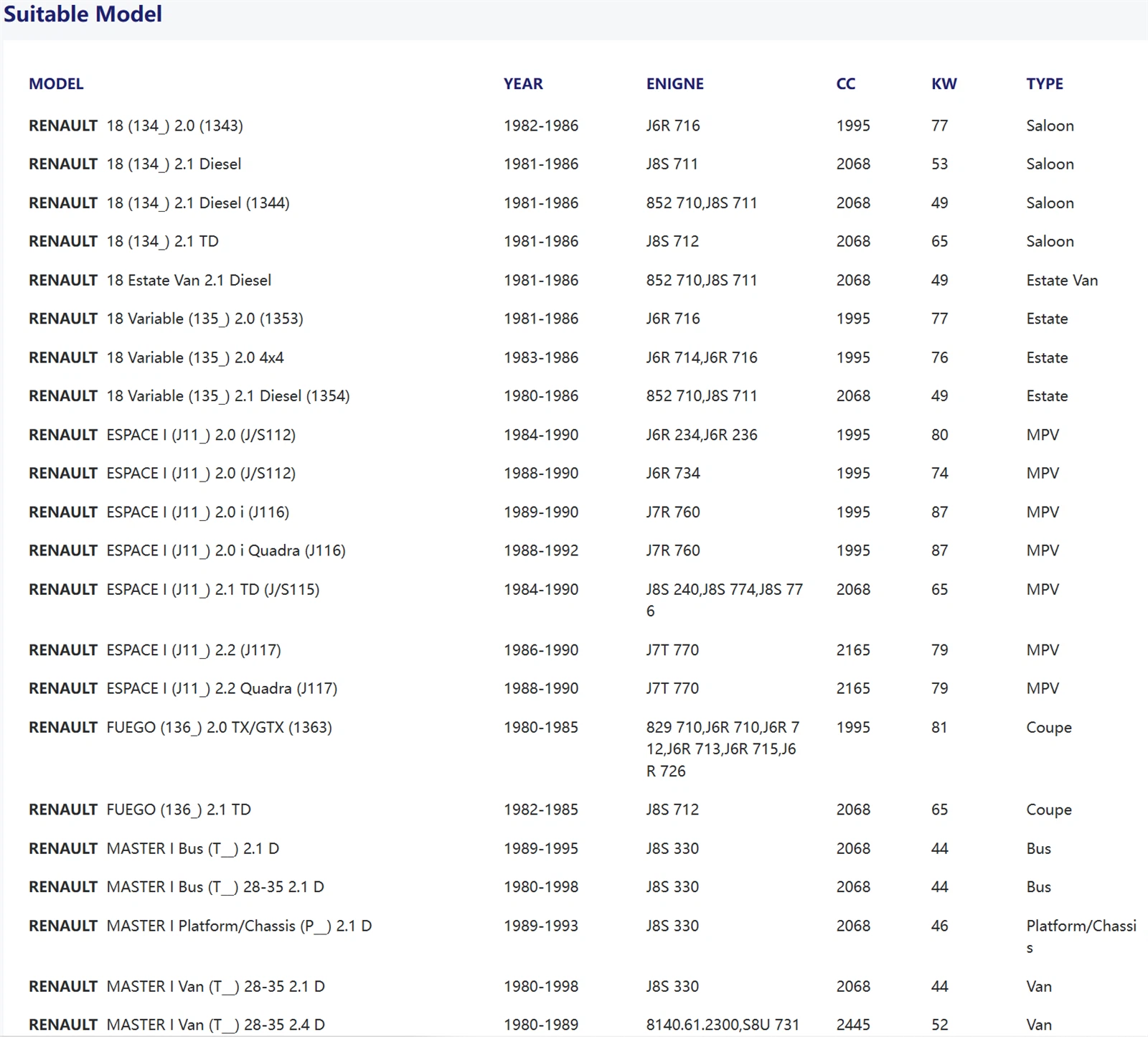Viewport: 1148px width, 1037px height.
Task: Click engine 'J8S 240,J8S 774,J8S 776'
Action: pos(725,600)
